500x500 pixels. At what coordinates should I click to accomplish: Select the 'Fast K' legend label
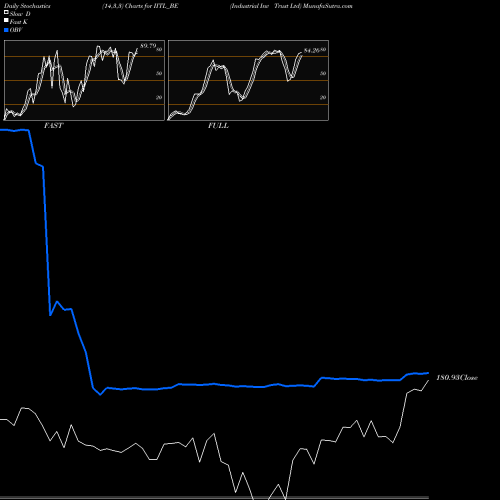pyautogui.click(x=19, y=22)
